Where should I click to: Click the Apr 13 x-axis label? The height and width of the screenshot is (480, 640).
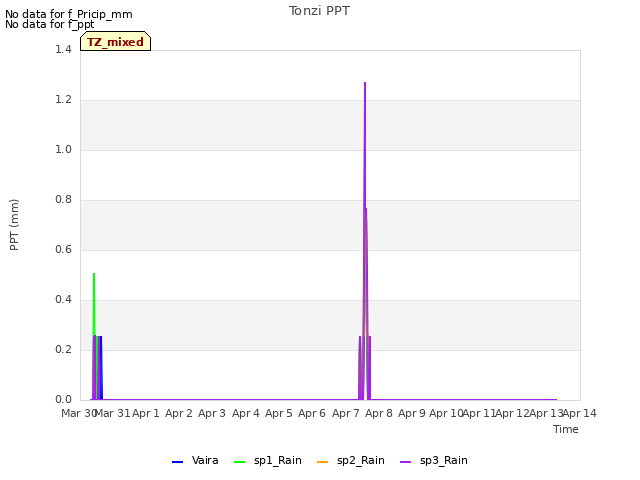click(x=546, y=413)
